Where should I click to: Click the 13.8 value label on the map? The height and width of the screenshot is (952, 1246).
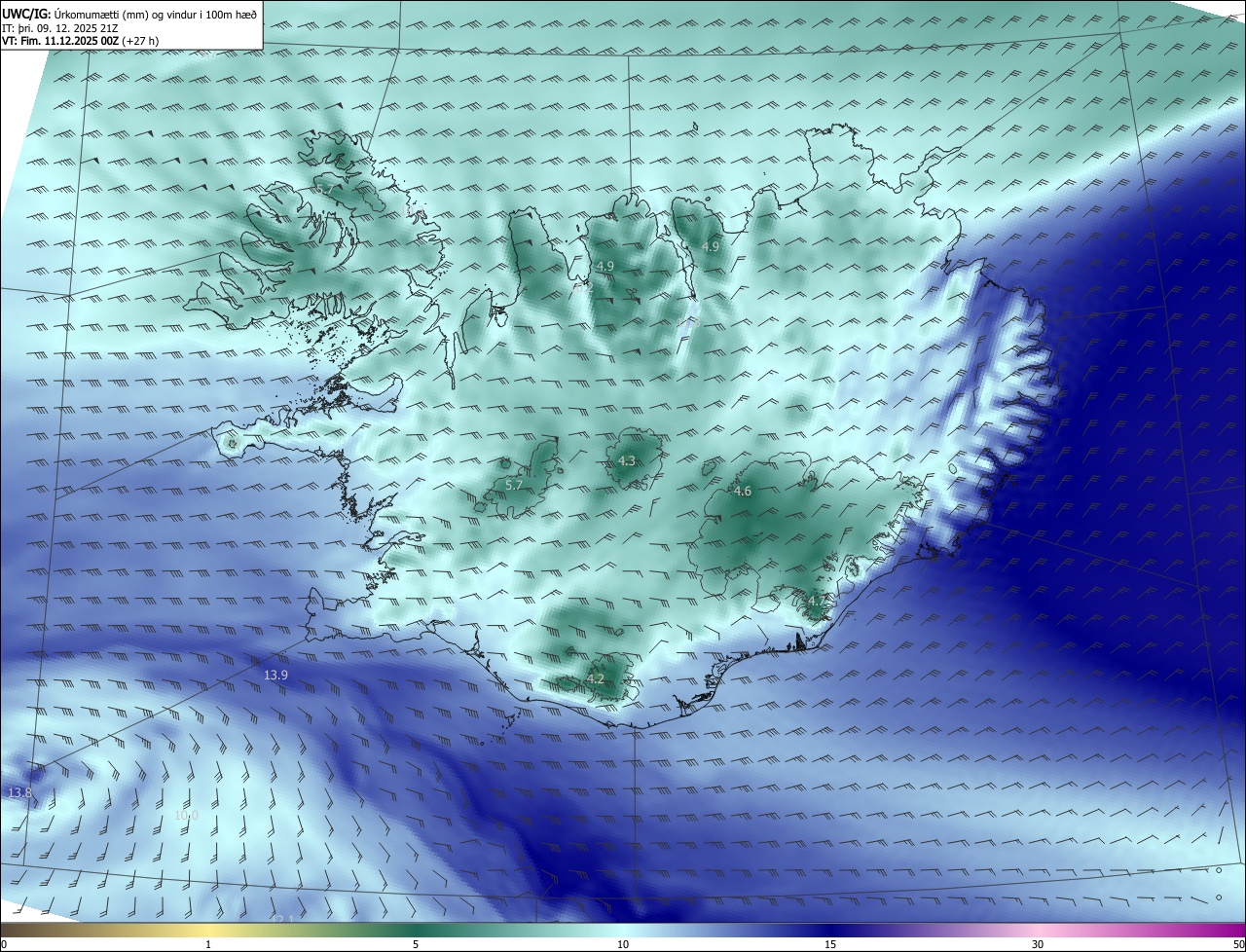click(x=19, y=793)
